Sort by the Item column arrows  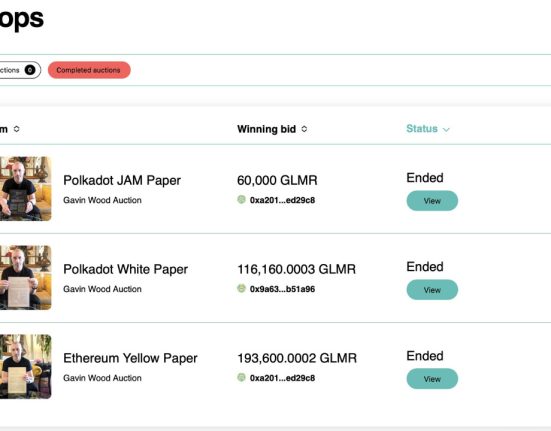click(x=17, y=129)
